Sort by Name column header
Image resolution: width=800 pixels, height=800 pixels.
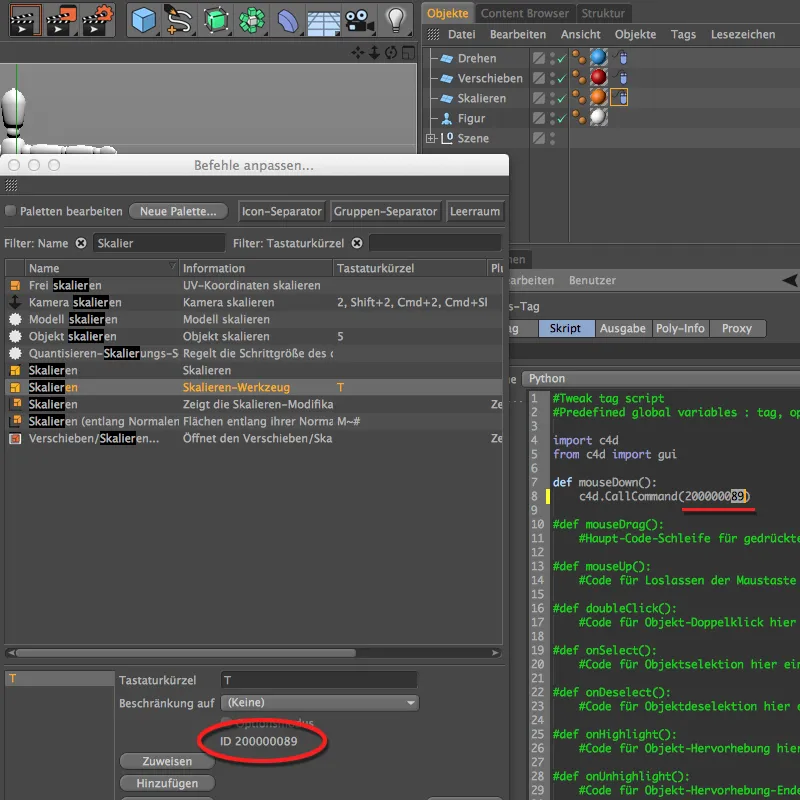tap(102, 268)
